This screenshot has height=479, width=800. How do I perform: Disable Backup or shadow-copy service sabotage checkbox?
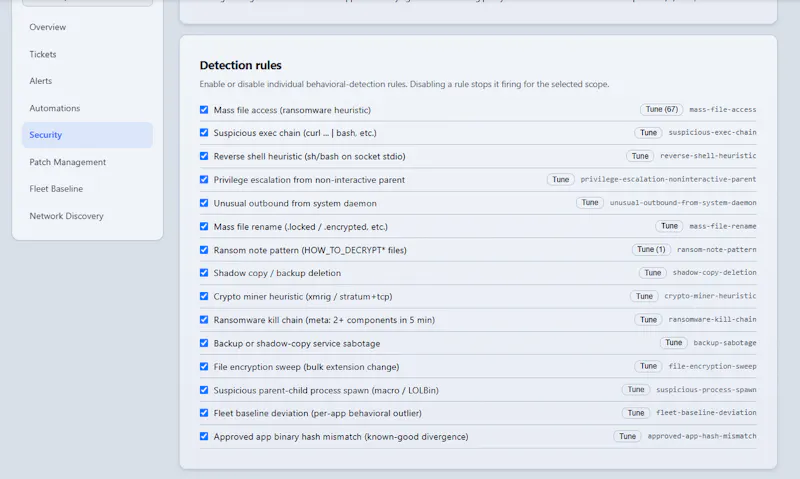tap(204, 343)
